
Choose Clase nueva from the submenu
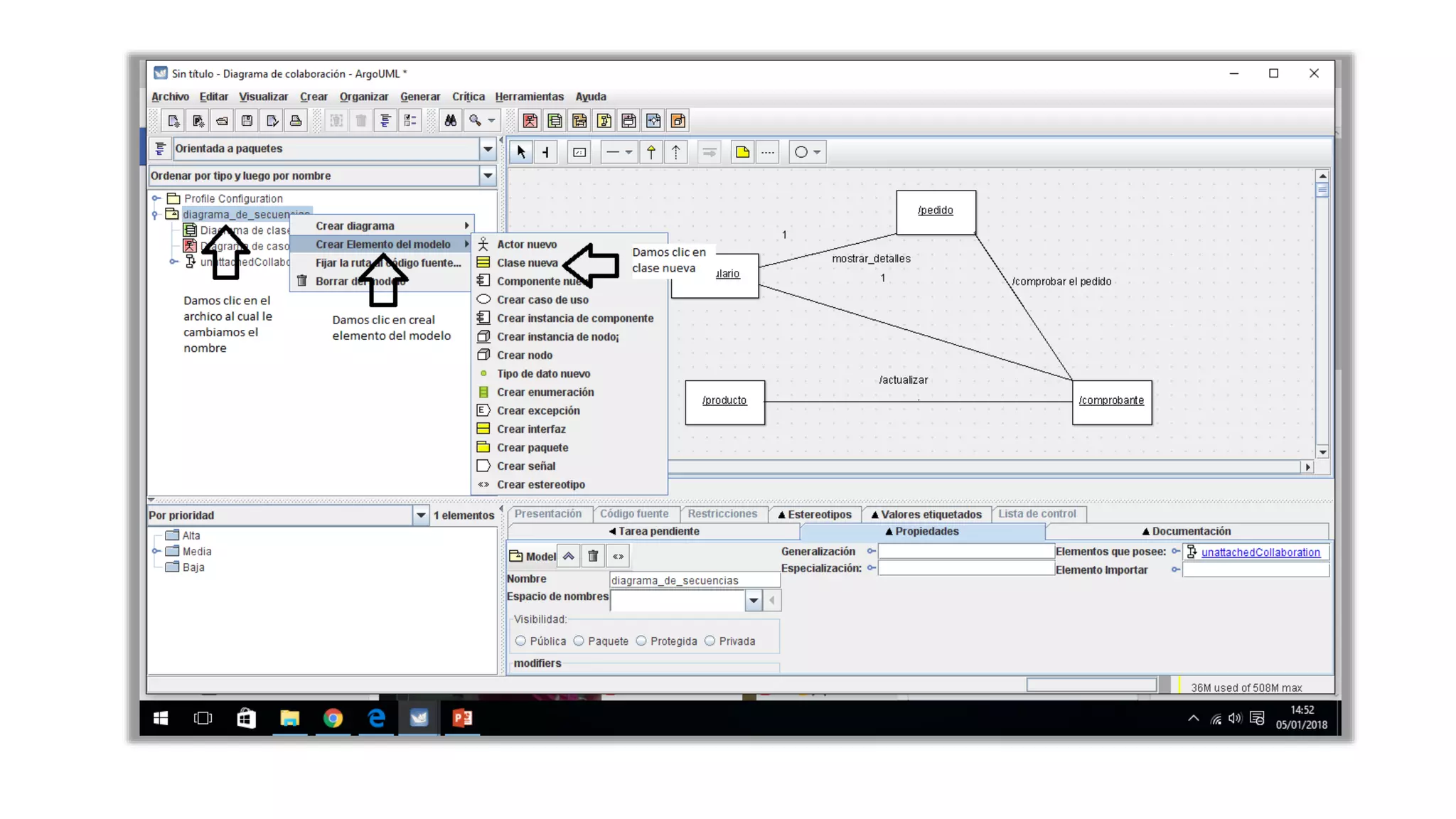527,263
